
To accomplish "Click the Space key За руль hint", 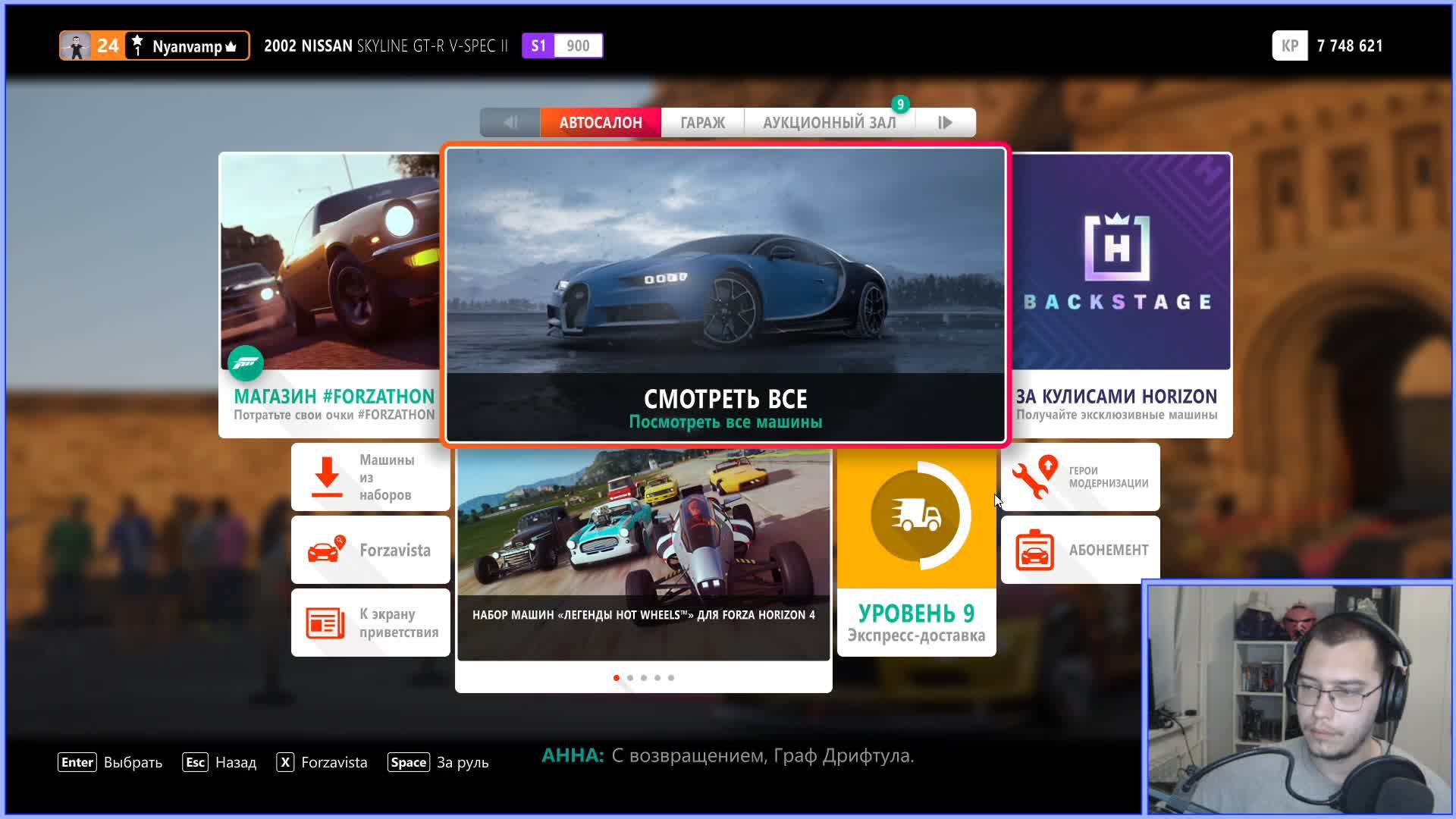I will 438,762.
